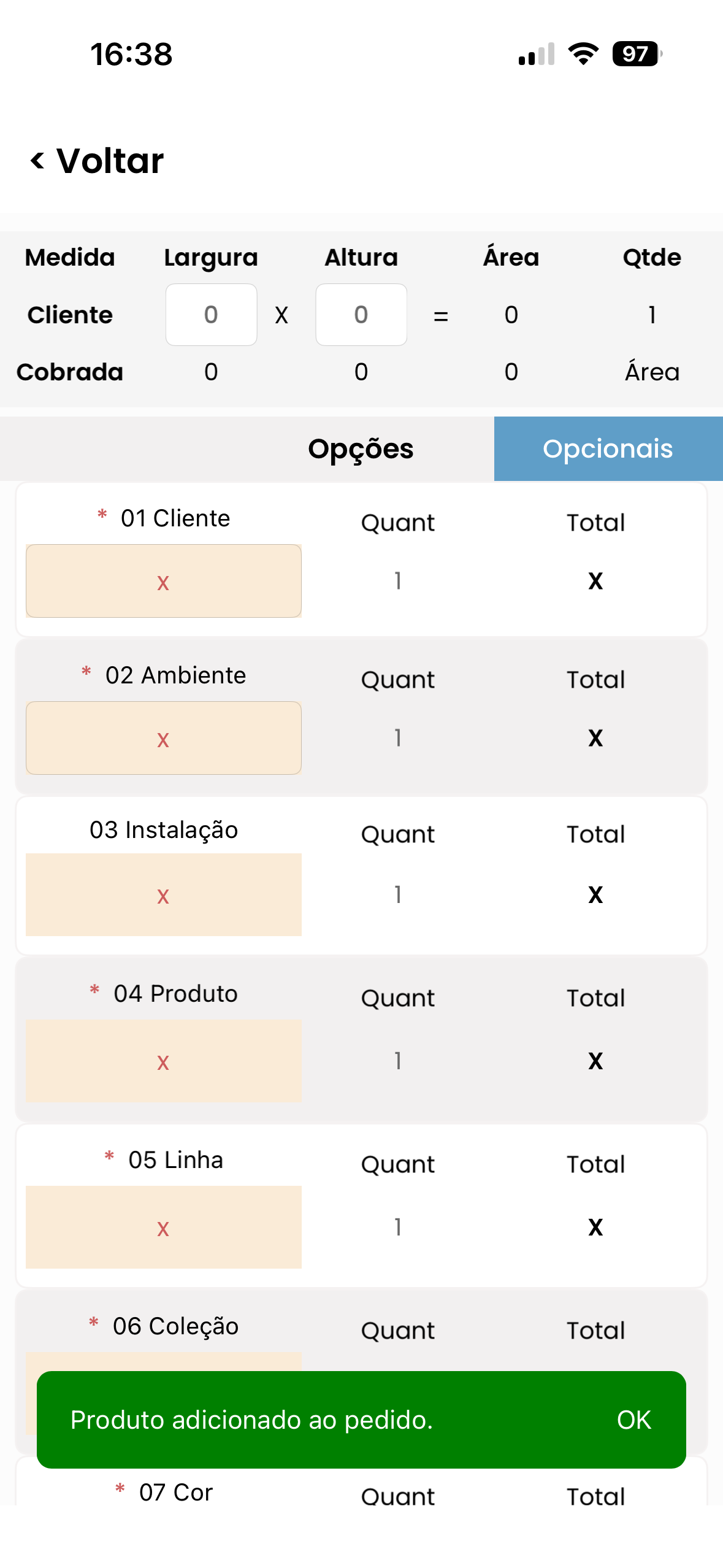
Task: Tap the cellular signal bars icon
Action: pos(537,54)
